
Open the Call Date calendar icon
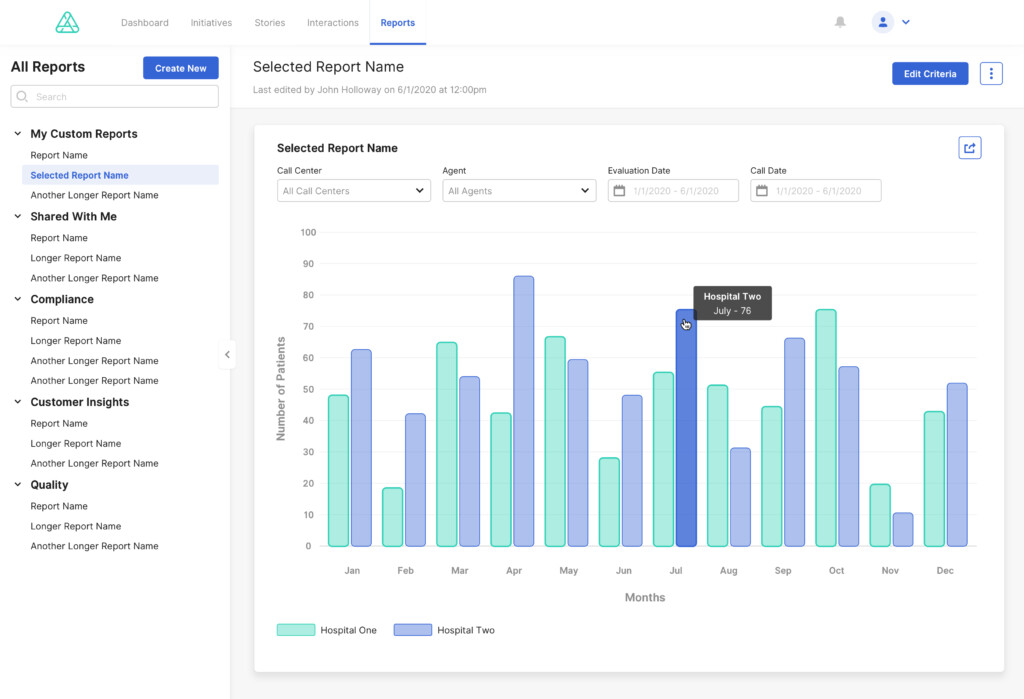point(764,190)
